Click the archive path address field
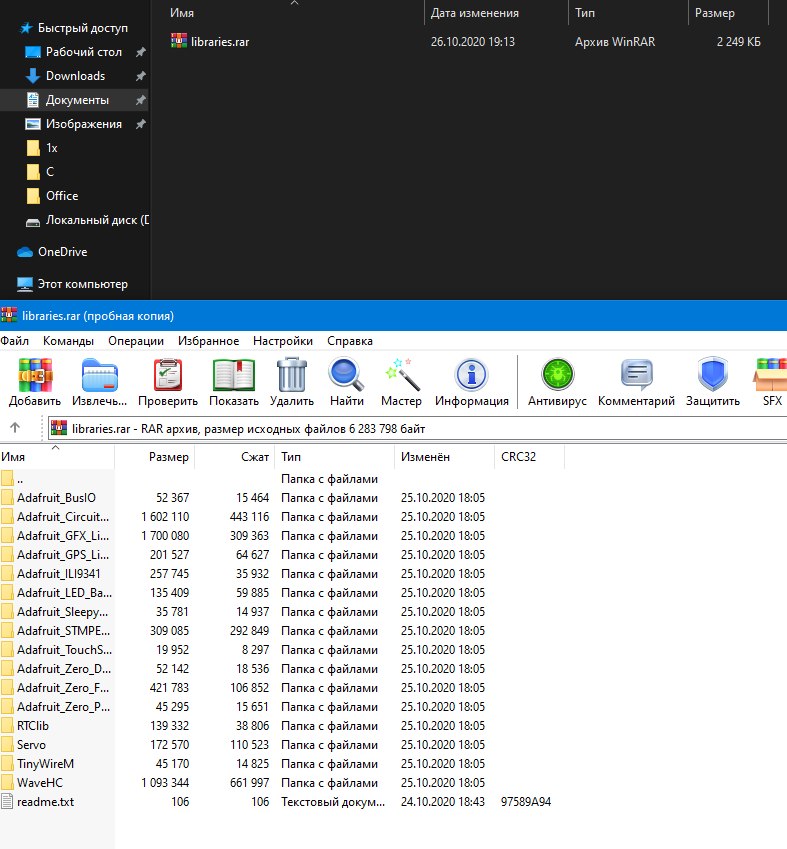 pyautogui.click(x=417, y=429)
